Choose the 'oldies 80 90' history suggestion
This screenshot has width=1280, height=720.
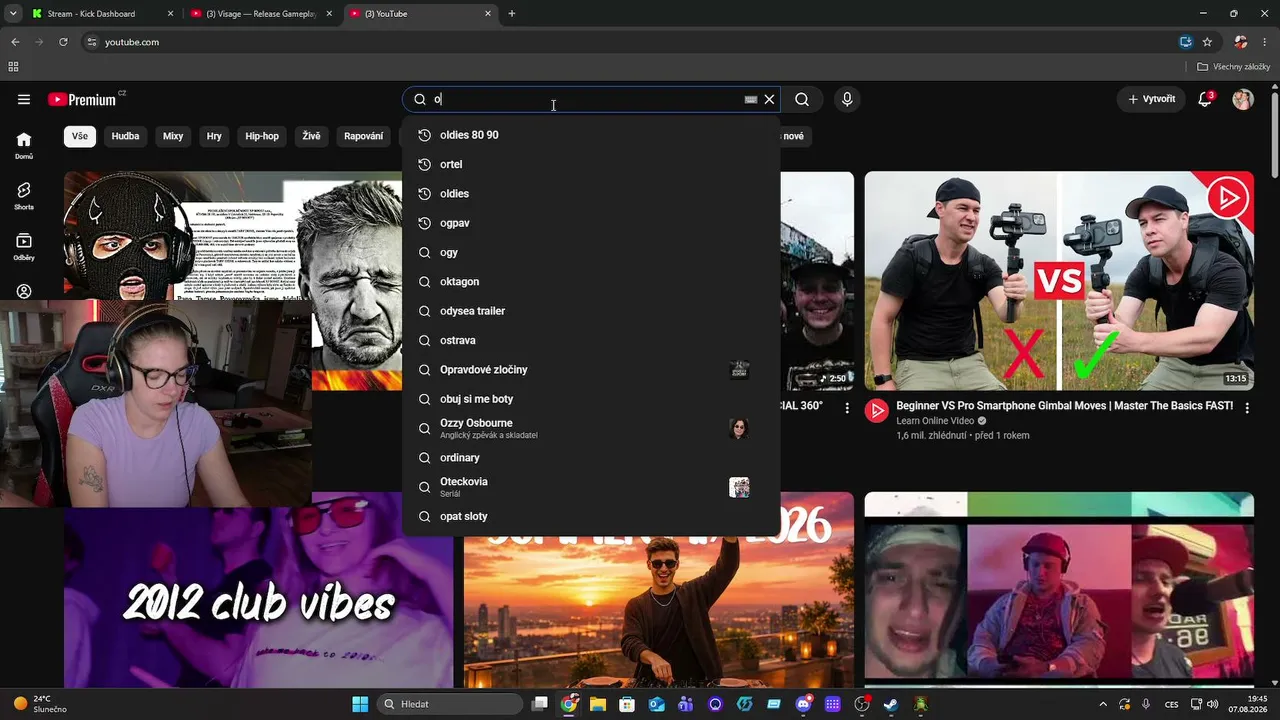pyautogui.click(x=591, y=135)
